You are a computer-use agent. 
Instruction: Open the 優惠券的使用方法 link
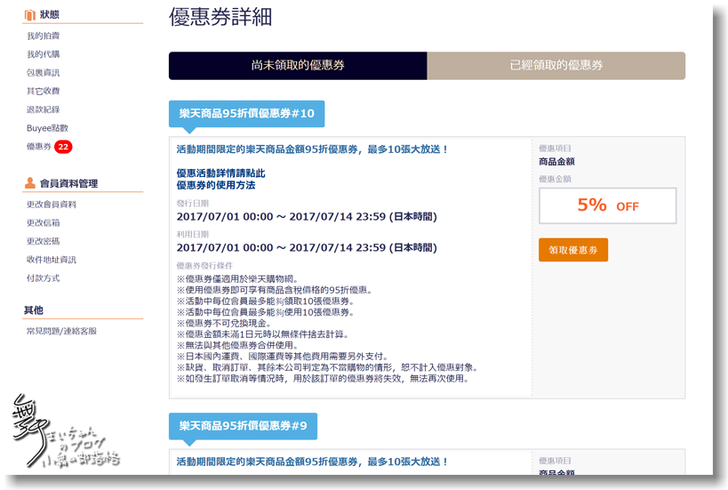(x=214, y=185)
